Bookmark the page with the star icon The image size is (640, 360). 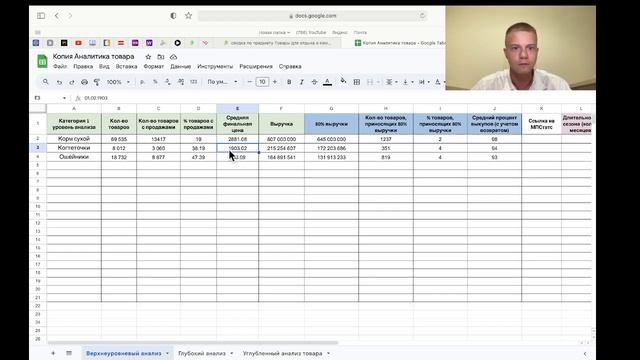188,16
